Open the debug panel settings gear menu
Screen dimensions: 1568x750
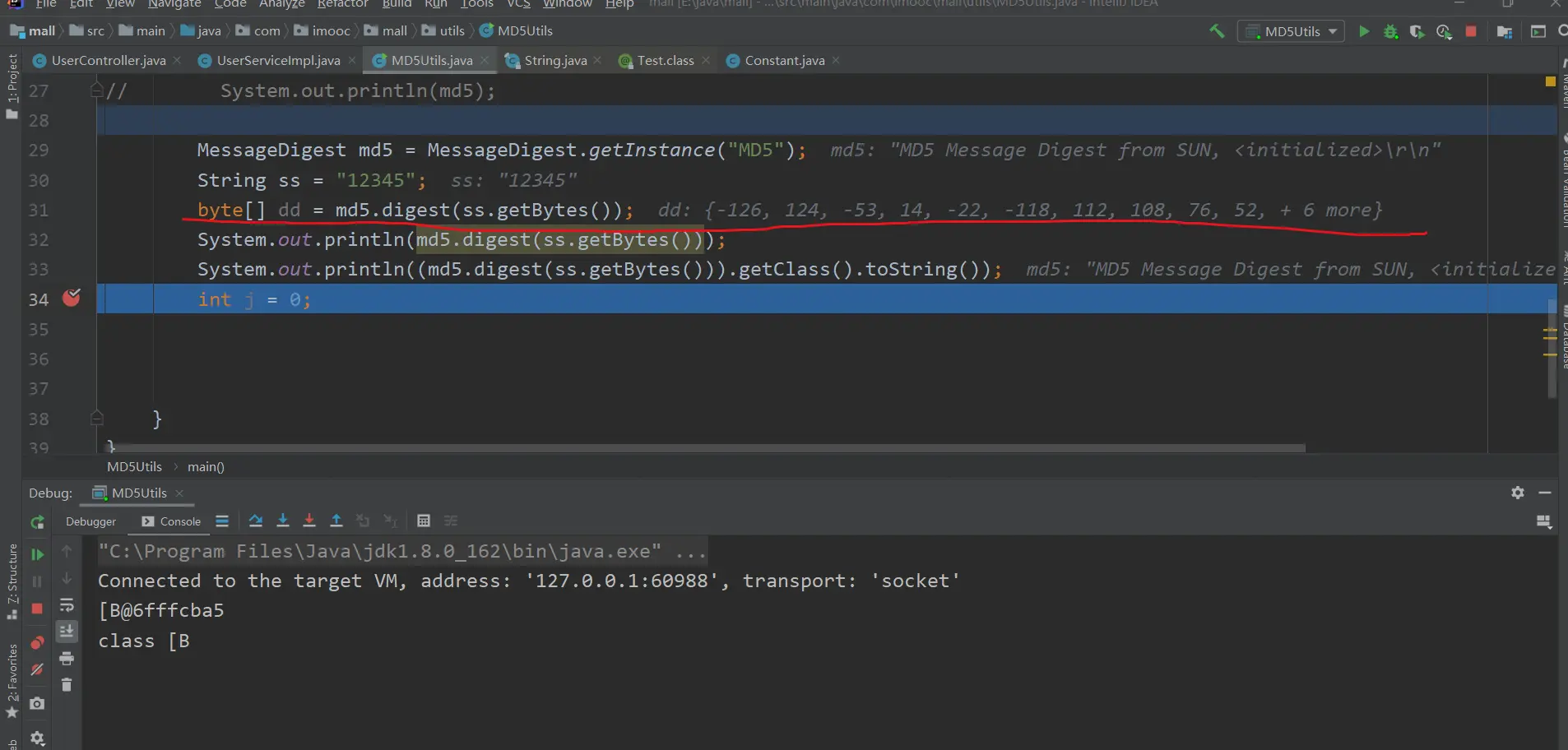[1518, 493]
